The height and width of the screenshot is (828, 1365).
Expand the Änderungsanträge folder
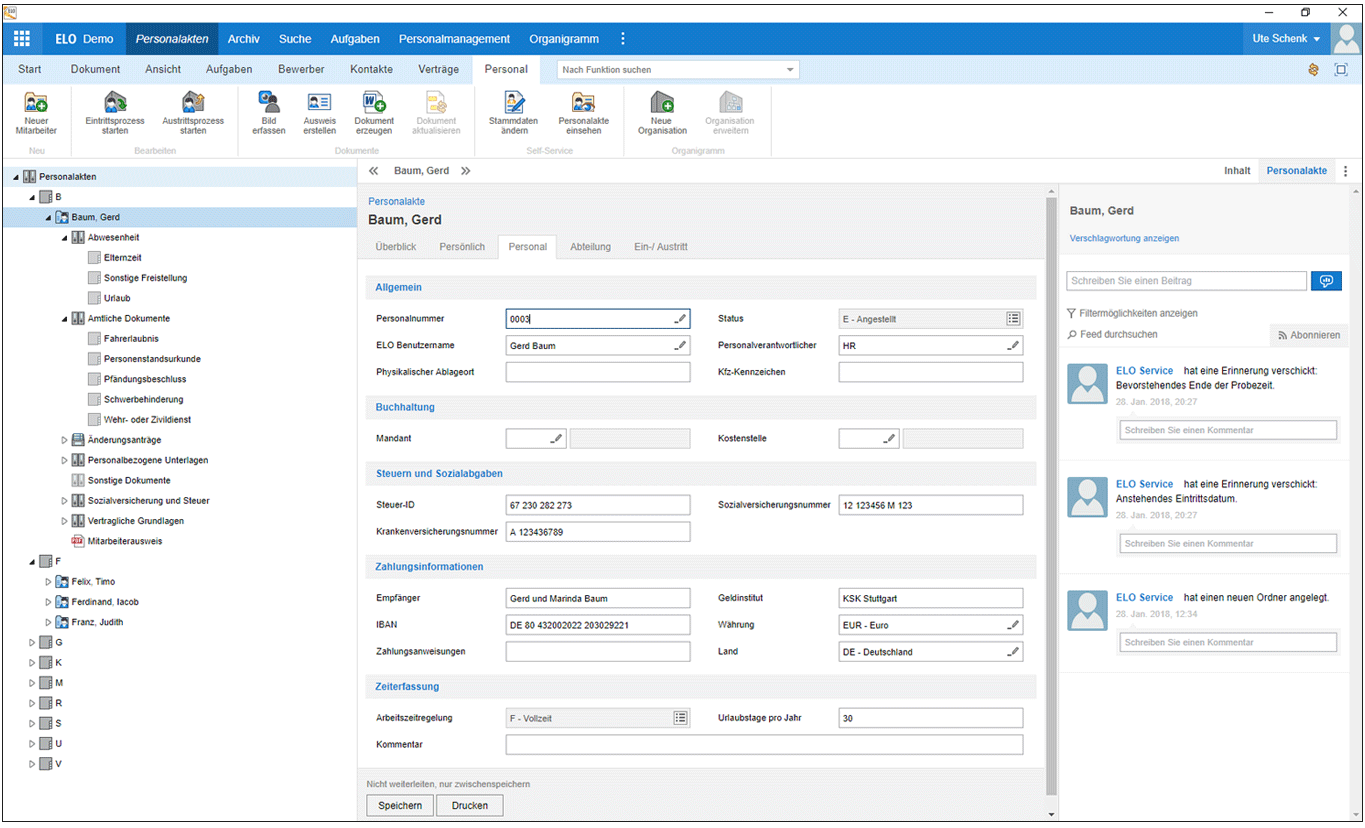point(64,440)
